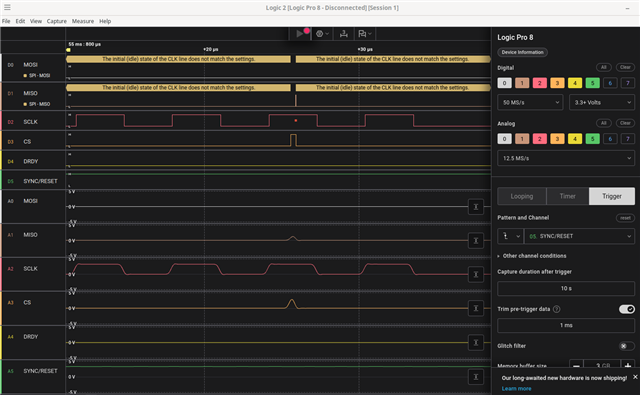Click the A1 MISO vertical scale icon
The image size is (640, 395).
point(476,241)
